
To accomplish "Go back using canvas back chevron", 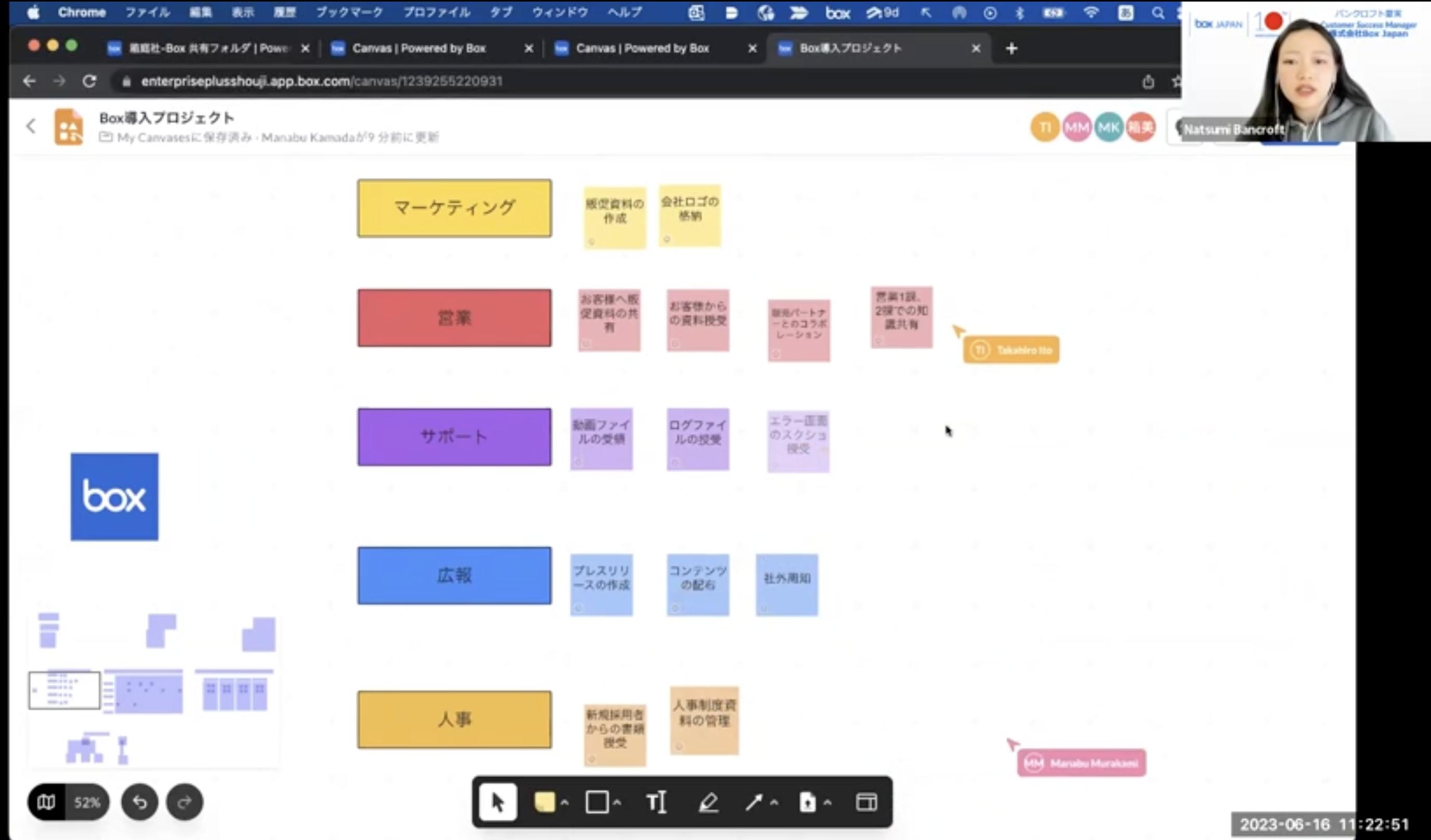I will (x=31, y=126).
